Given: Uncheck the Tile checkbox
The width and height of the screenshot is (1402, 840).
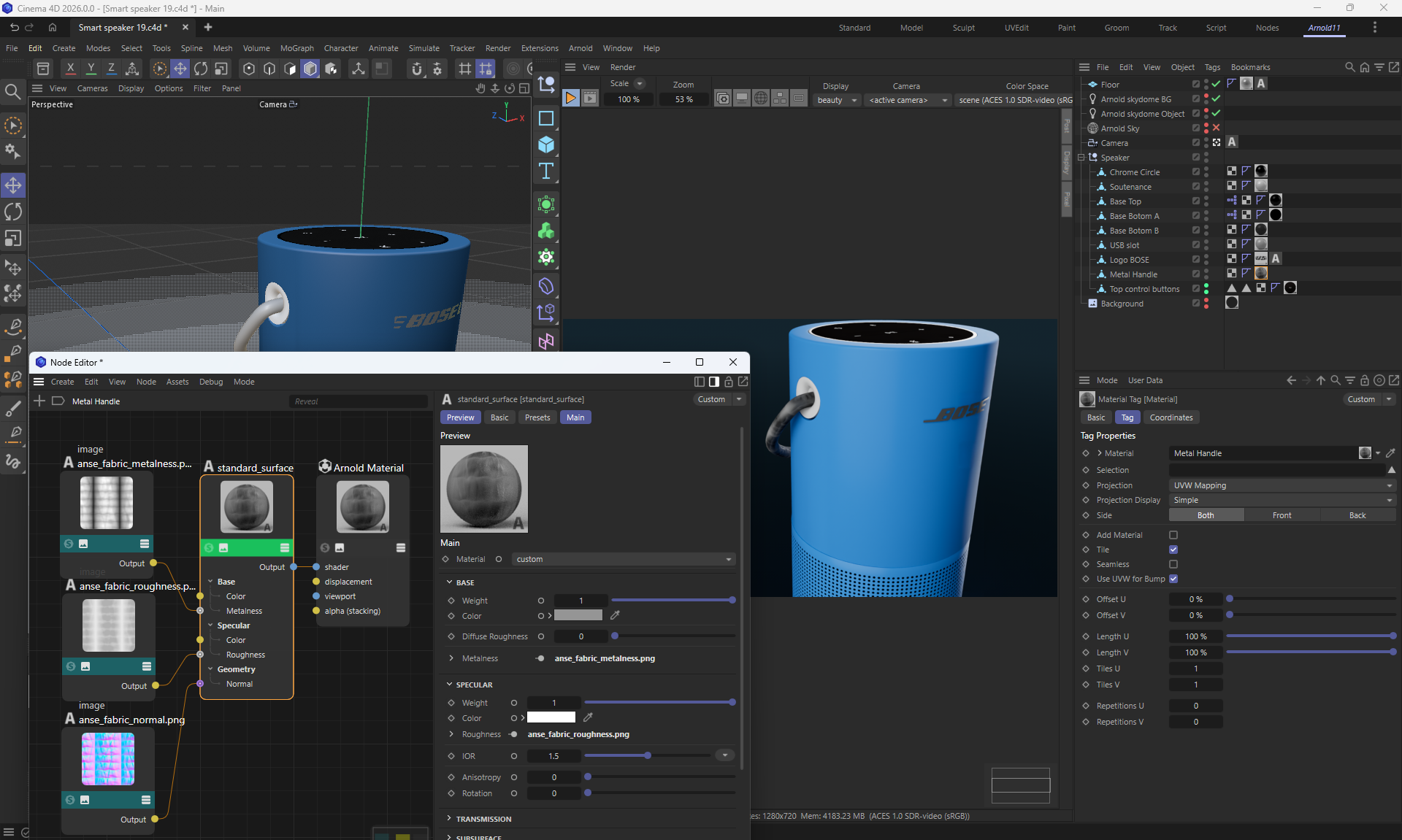Looking at the screenshot, I should point(1173,550).
